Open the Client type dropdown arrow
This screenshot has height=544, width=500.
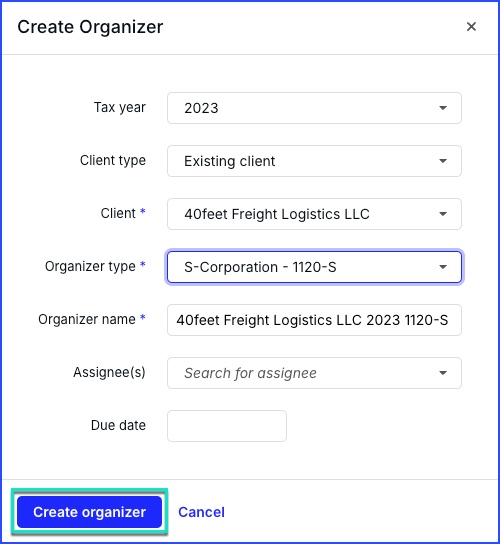[x=443, y=161]
